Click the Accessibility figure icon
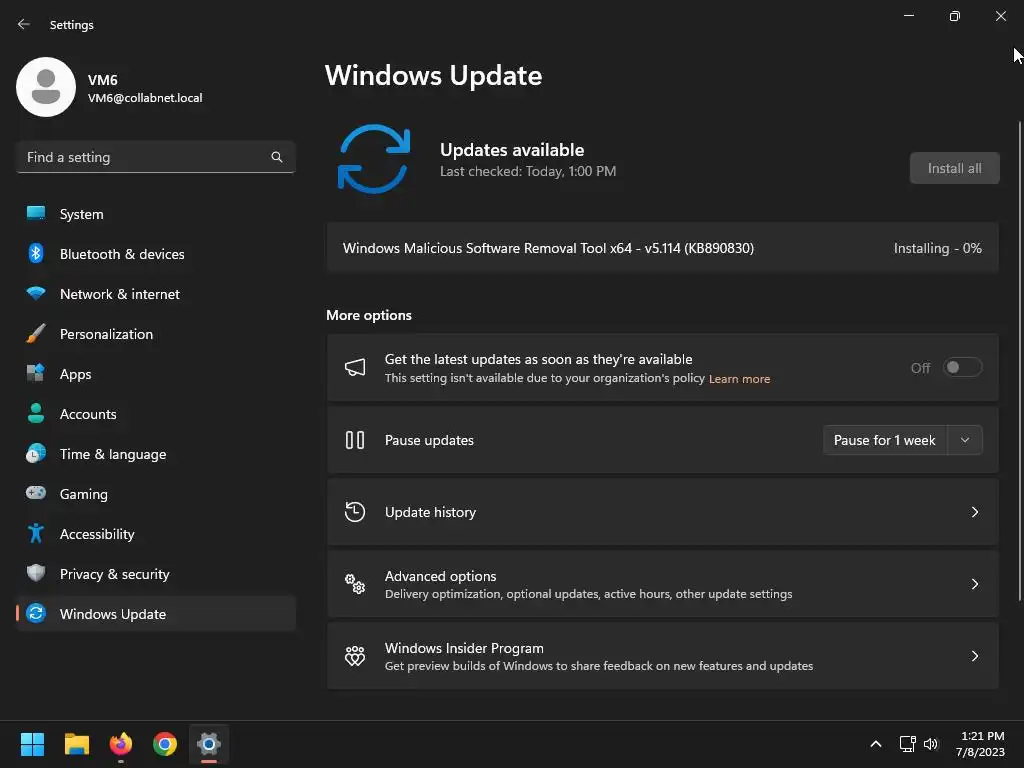Viewport: 1024px width, 768px height. coord(36,534)
